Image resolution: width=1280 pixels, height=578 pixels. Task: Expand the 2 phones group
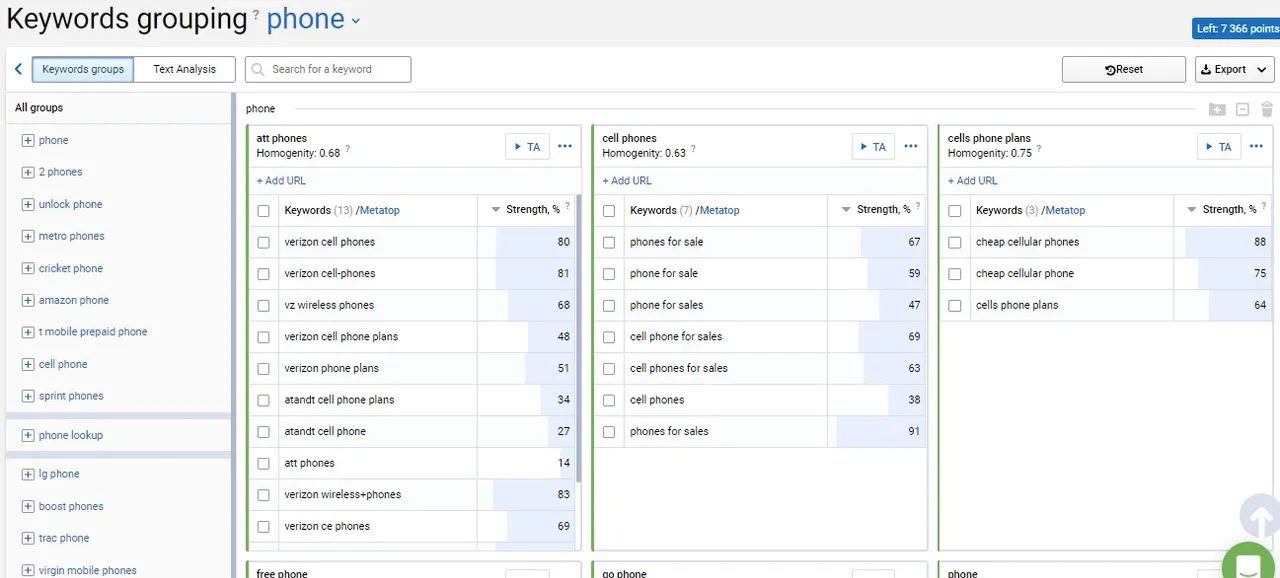(x=28, y=172)
